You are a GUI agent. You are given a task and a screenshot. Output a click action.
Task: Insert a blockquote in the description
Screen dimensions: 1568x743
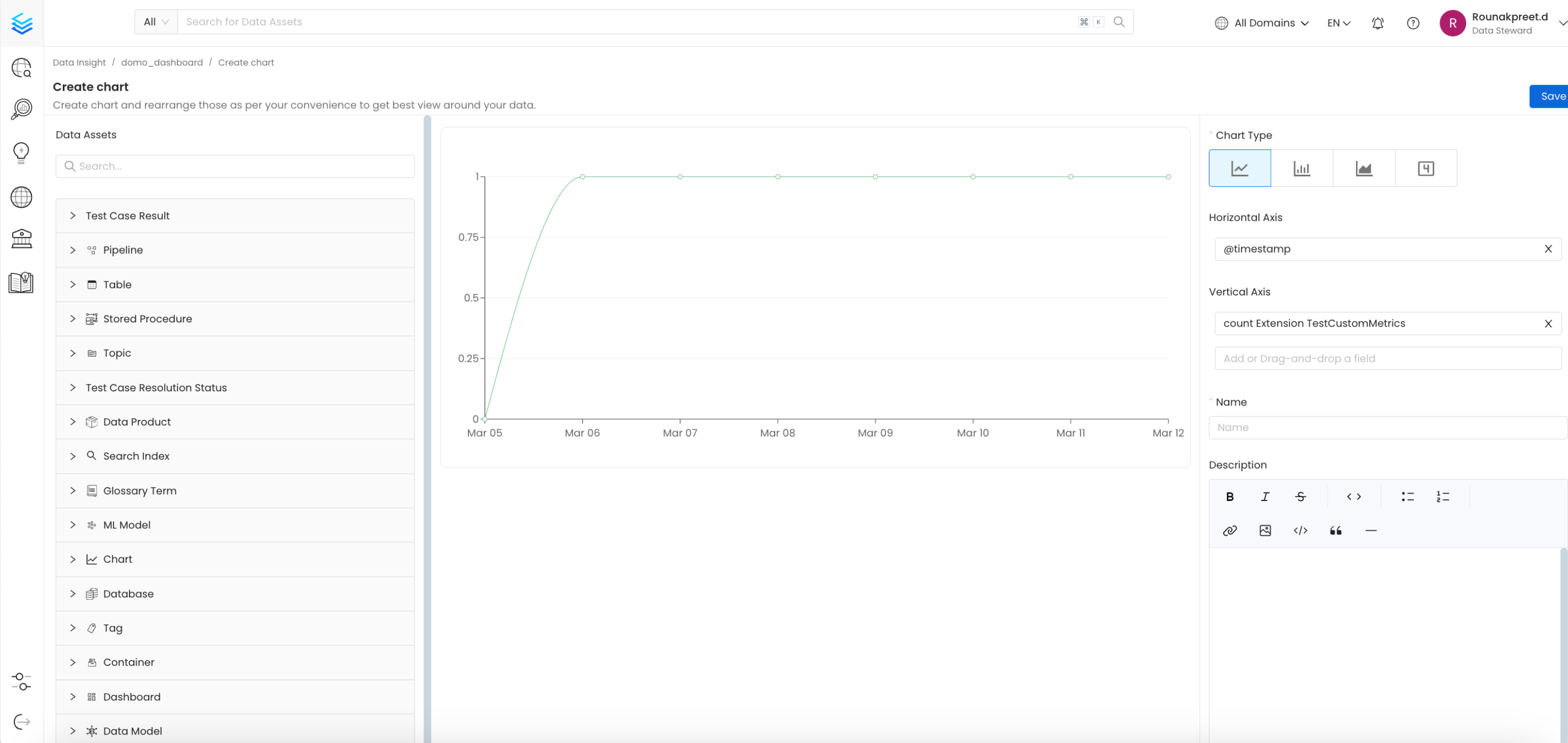[x=1336, y=530]
